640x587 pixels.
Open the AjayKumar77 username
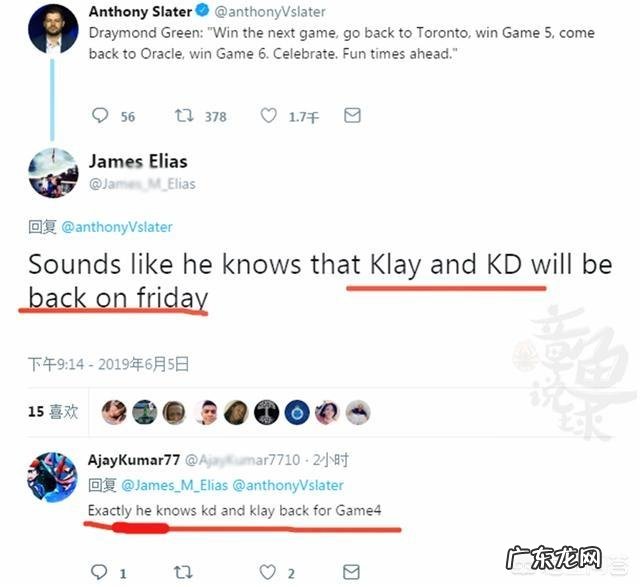click(x=134, y=460)
